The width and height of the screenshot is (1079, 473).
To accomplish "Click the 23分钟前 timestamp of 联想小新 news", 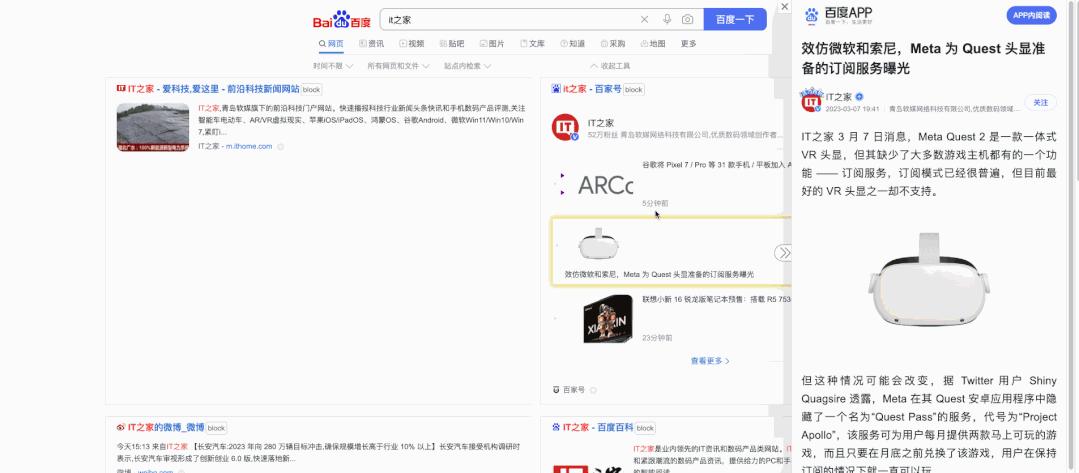I will [657, 338].
